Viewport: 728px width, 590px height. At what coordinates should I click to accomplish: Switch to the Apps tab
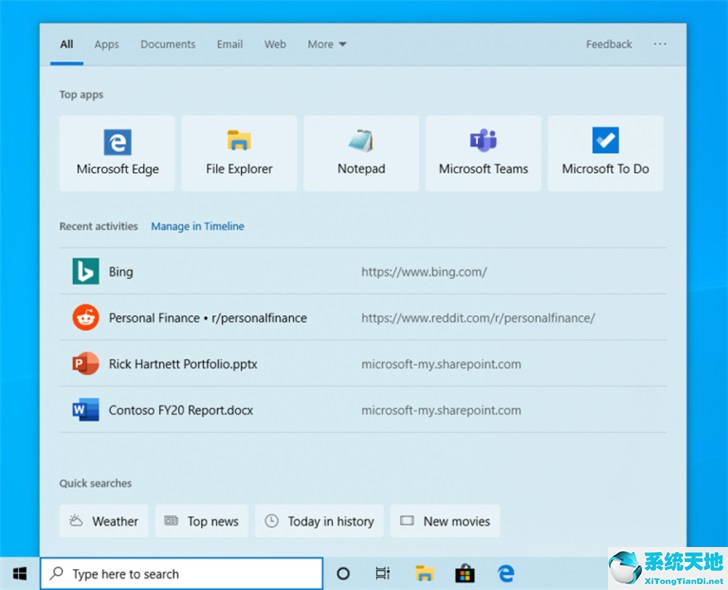[106, 44]
